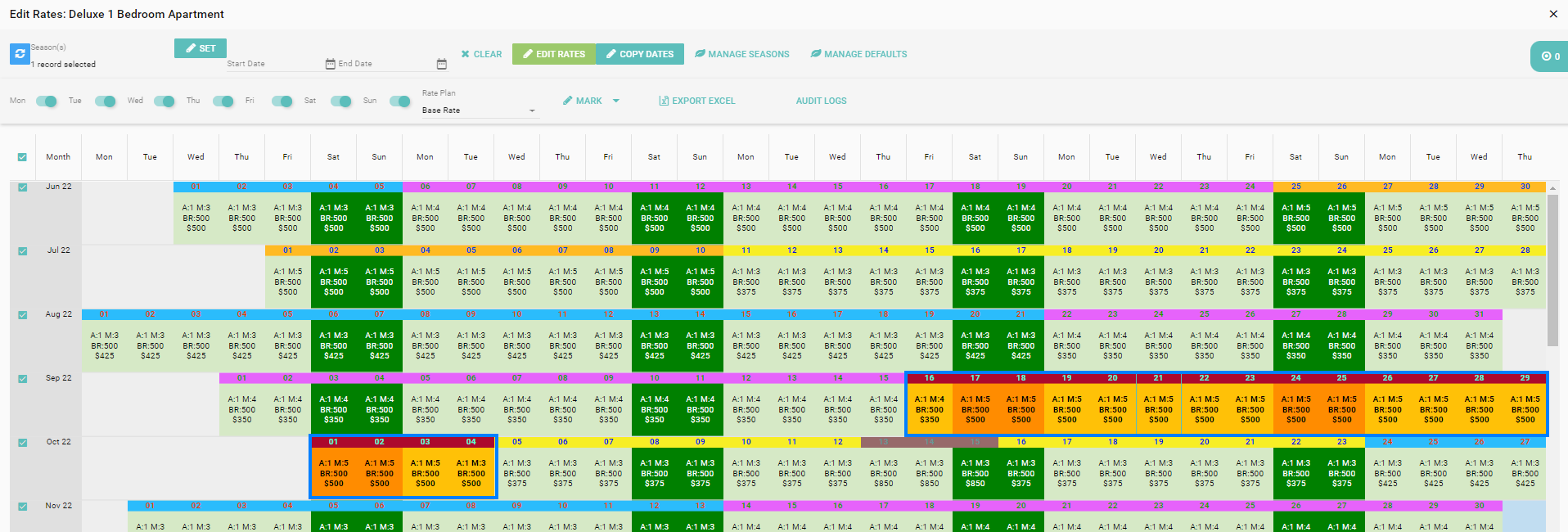
Task: Click the Clear X icon button
Action: 466,54
